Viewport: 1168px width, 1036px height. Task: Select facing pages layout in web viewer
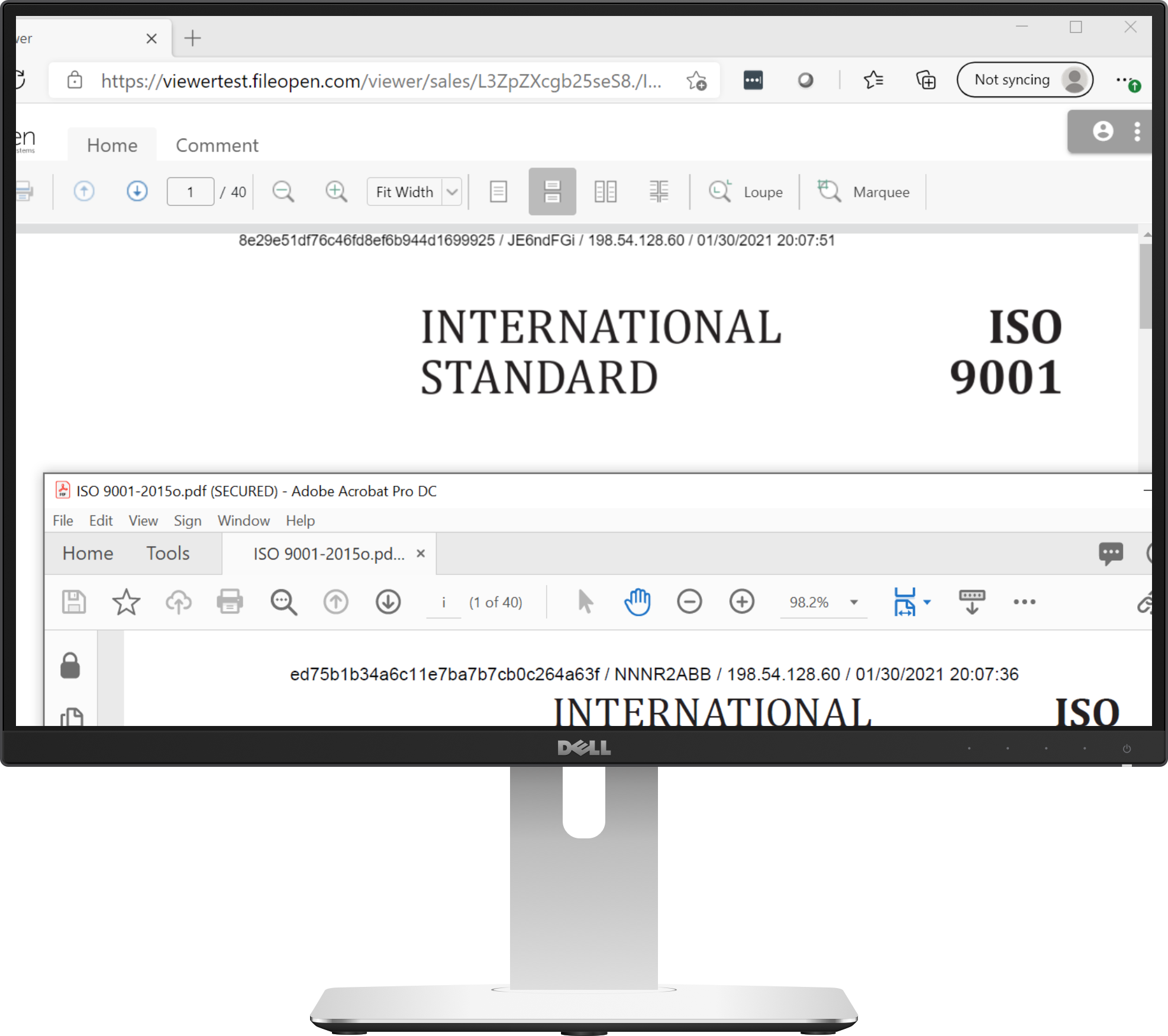pos(605,192)
